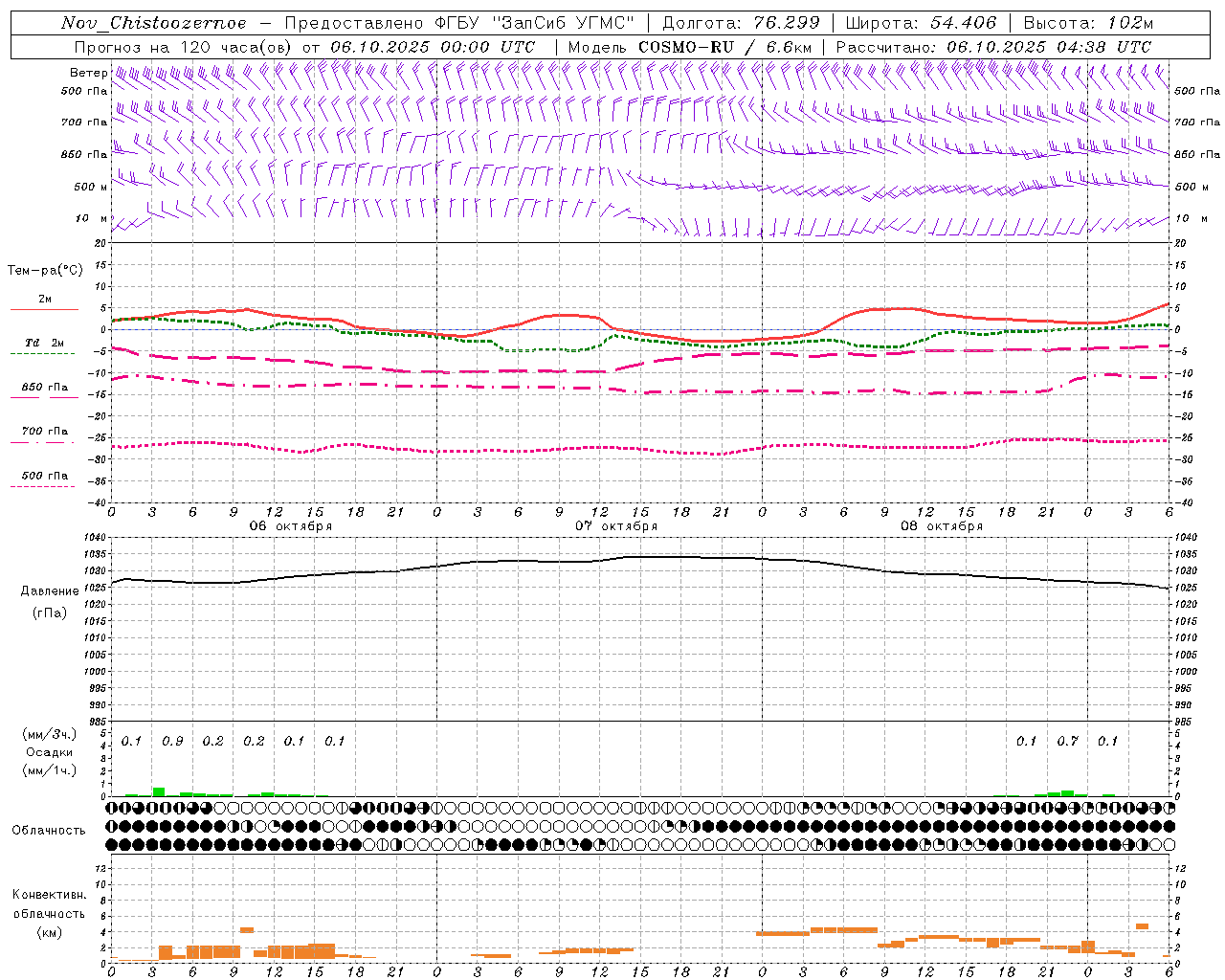1225x980 pixels.
Task: Click the 0.9 precipitation amount
Action: point(172,742)
